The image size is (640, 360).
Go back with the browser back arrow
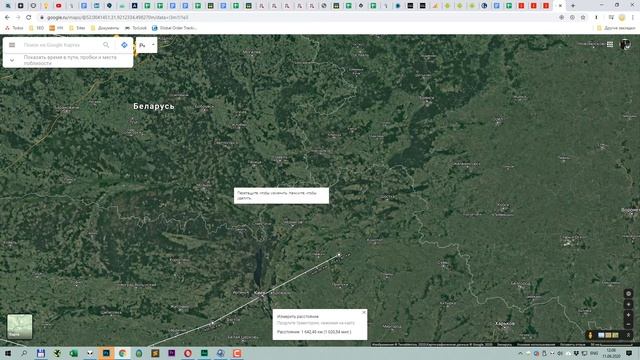7,18
